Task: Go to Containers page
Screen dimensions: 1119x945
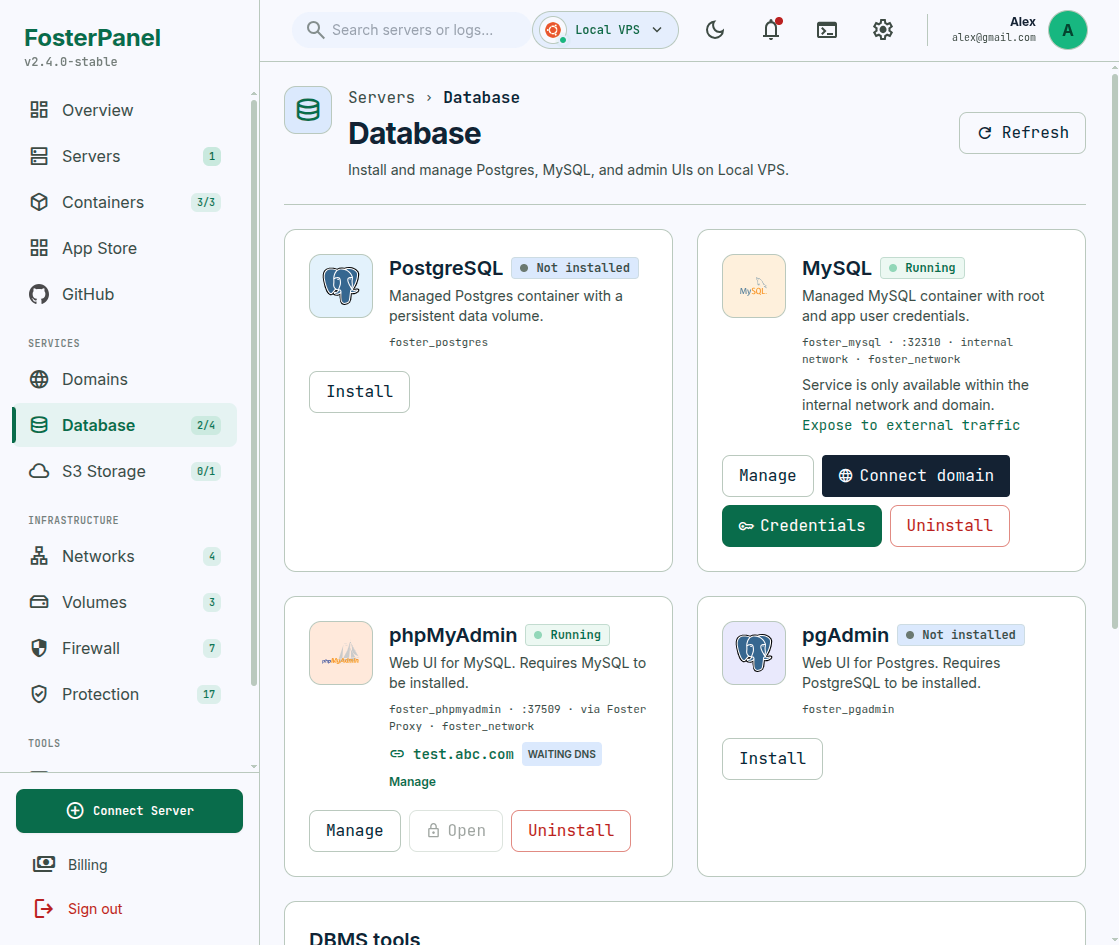Action: click(x=125, y=202)
